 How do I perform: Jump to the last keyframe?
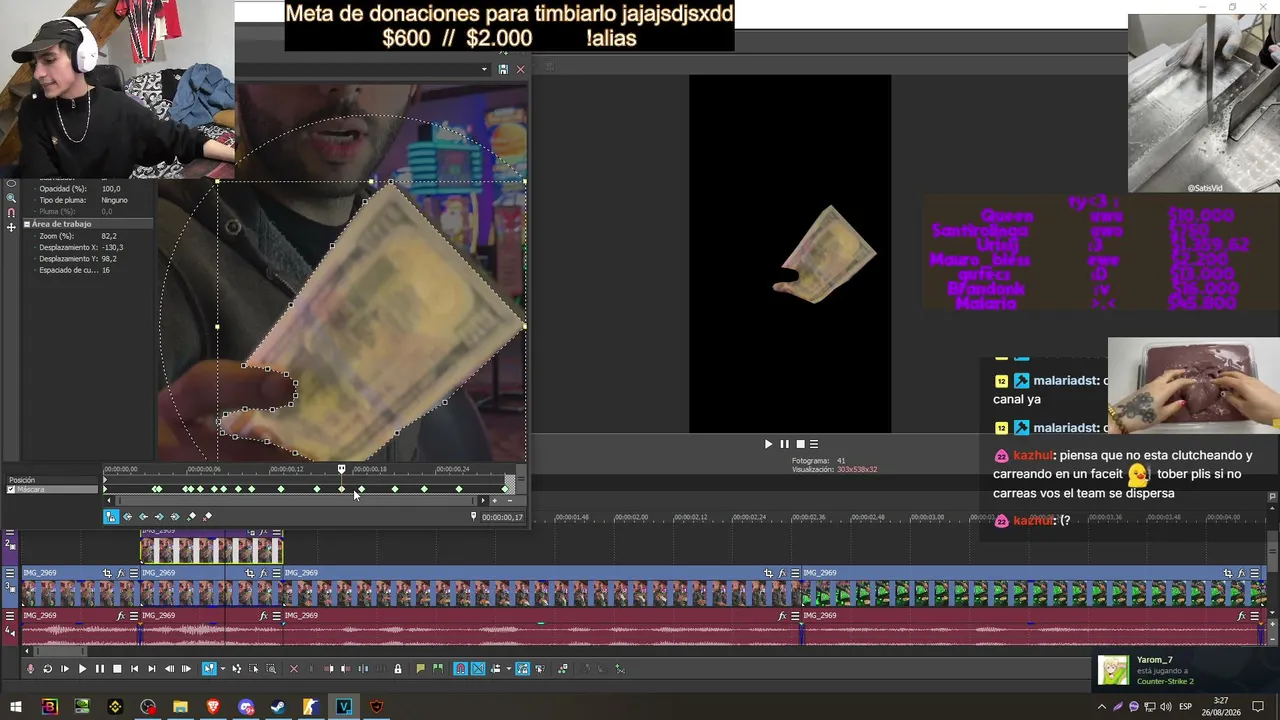point(175,517)
